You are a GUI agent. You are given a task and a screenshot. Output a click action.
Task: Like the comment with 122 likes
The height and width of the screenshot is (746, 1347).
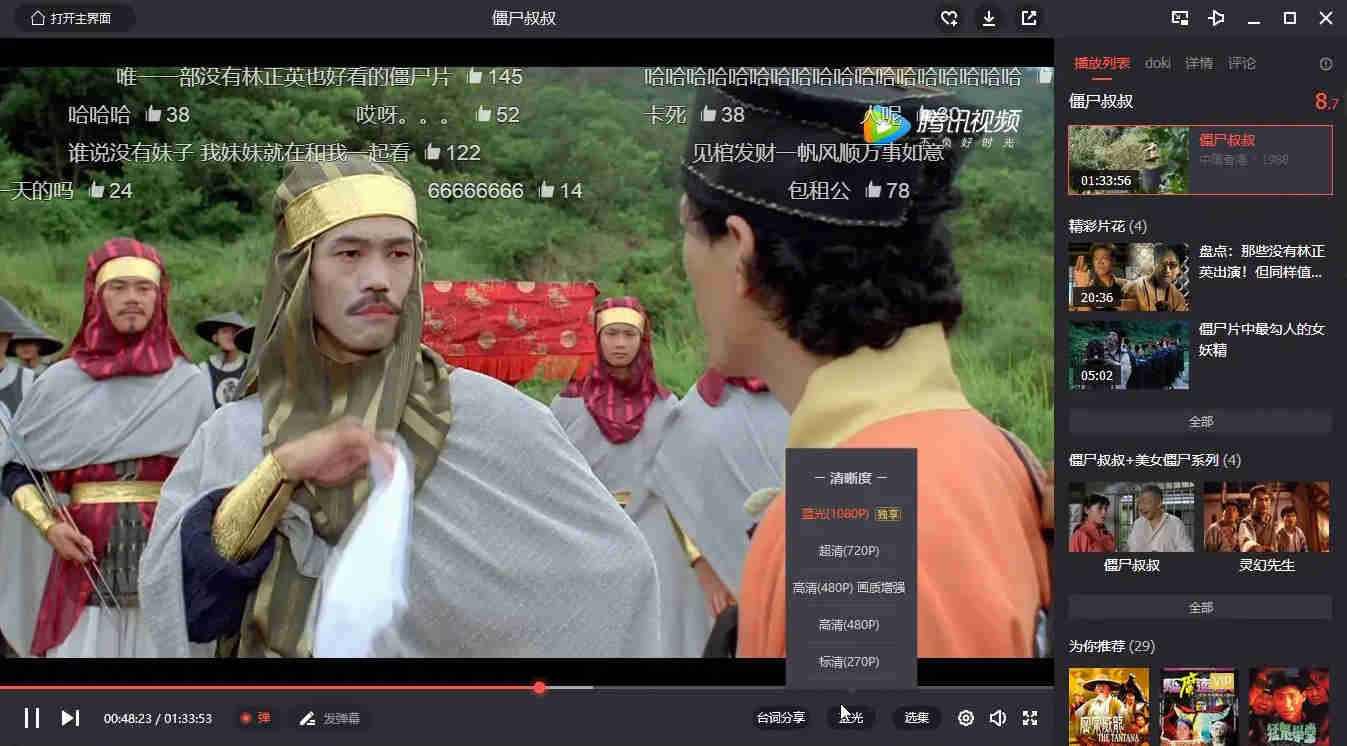pyautogui.click(x=432, y=152)
